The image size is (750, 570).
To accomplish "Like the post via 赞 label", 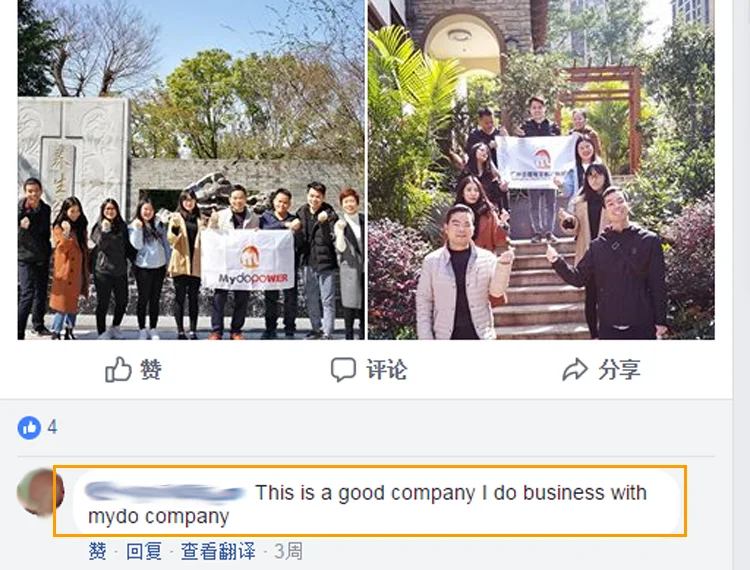I will 151,369.
